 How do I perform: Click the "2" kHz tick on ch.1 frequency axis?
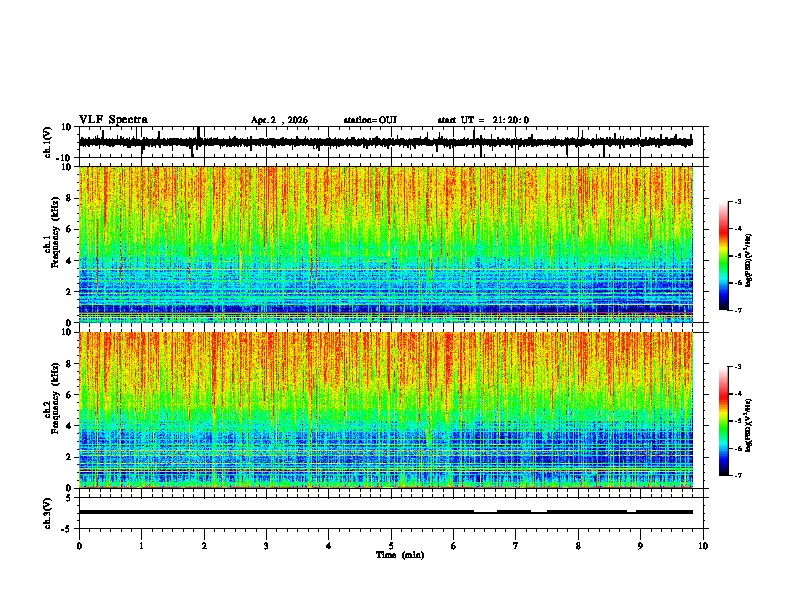point(69,292)
